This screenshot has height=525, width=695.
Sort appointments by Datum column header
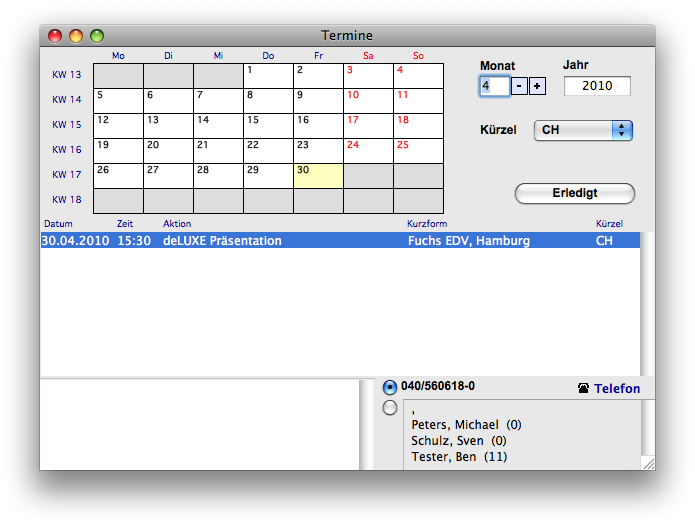pyautogui.click(x=58, y=224)
